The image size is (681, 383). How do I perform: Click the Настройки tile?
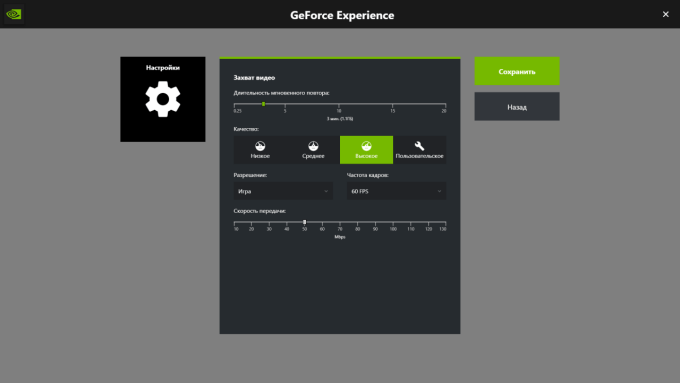tap(163, 99)
